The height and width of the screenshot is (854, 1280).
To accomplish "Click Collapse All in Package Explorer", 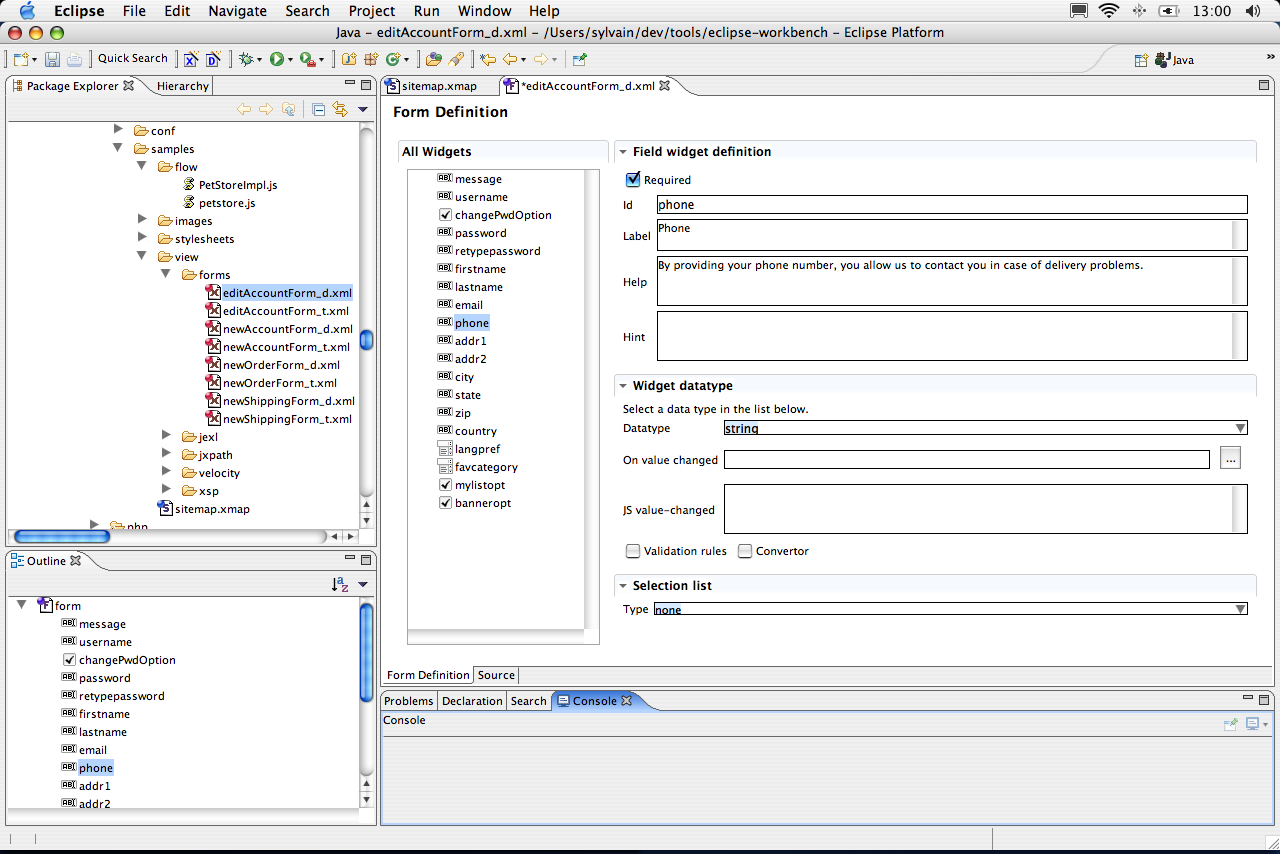I will click(318, 109).
